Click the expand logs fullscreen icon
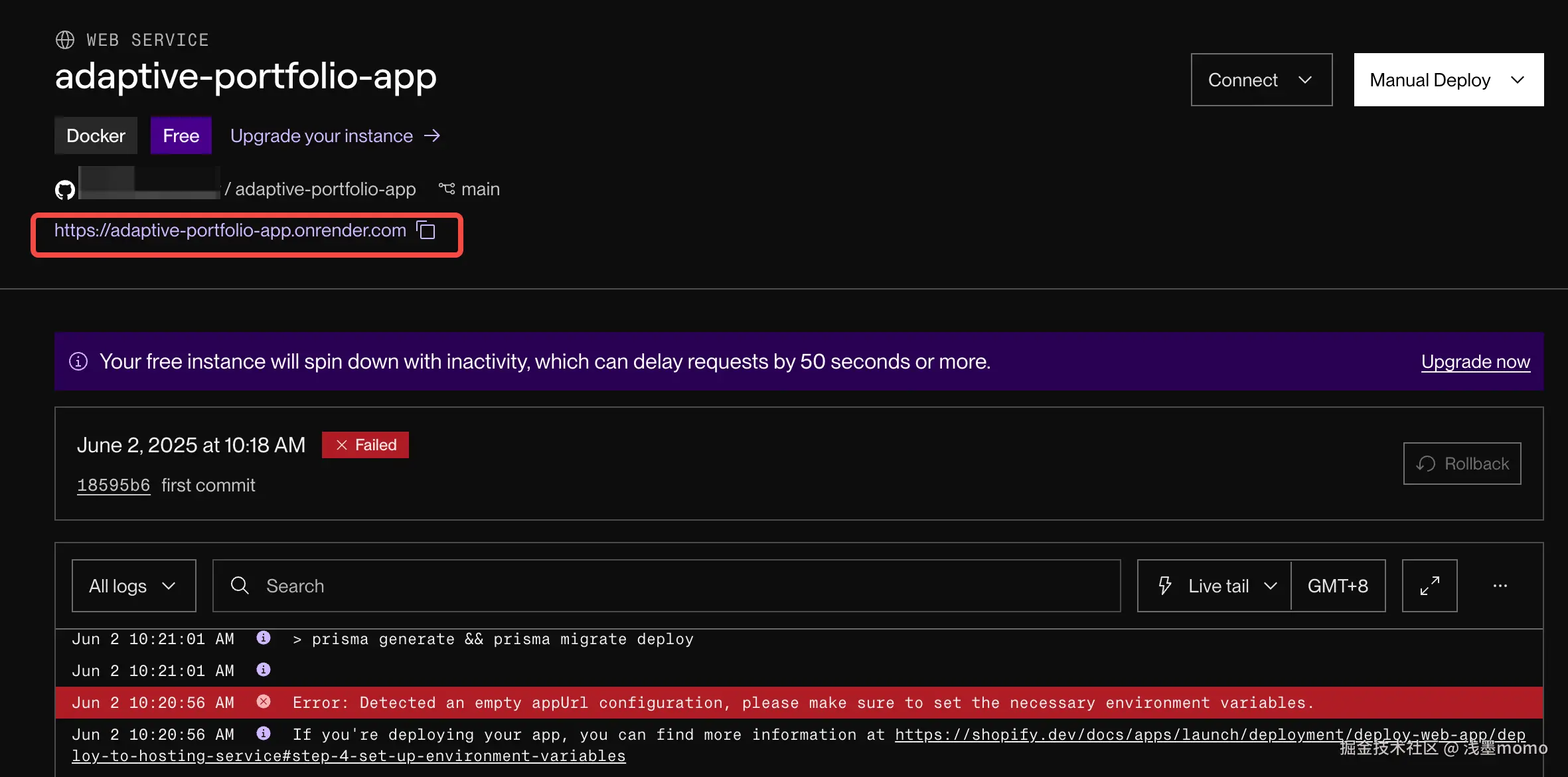Image resolution: width=1568 pixels, height=777 pixels. coord(1429,586)
